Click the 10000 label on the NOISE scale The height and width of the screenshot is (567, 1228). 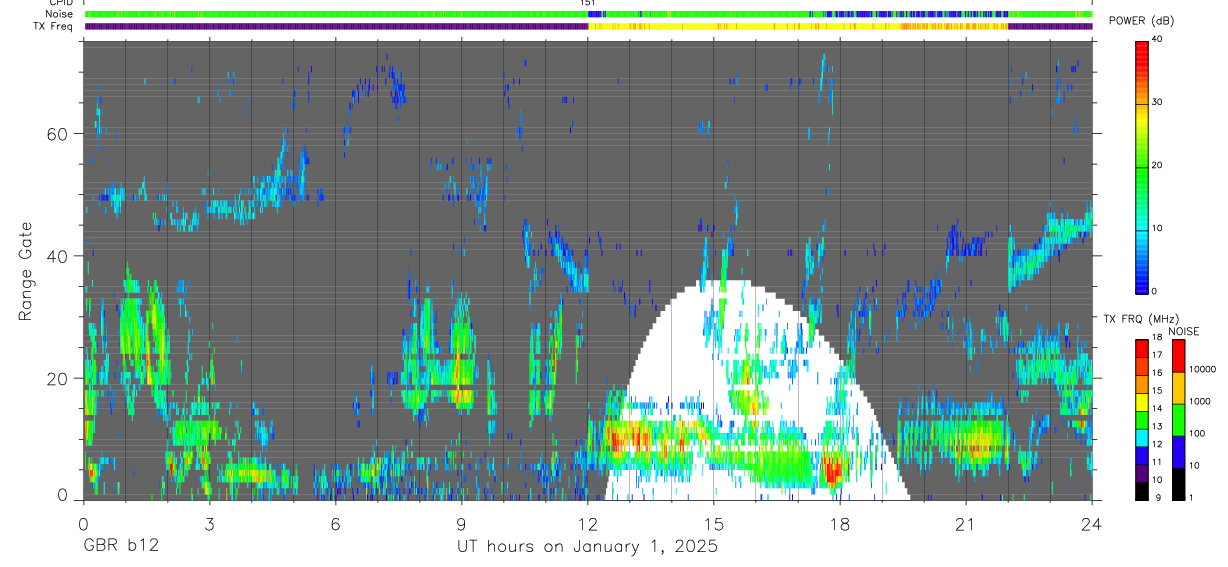[x=1203, y=370]
